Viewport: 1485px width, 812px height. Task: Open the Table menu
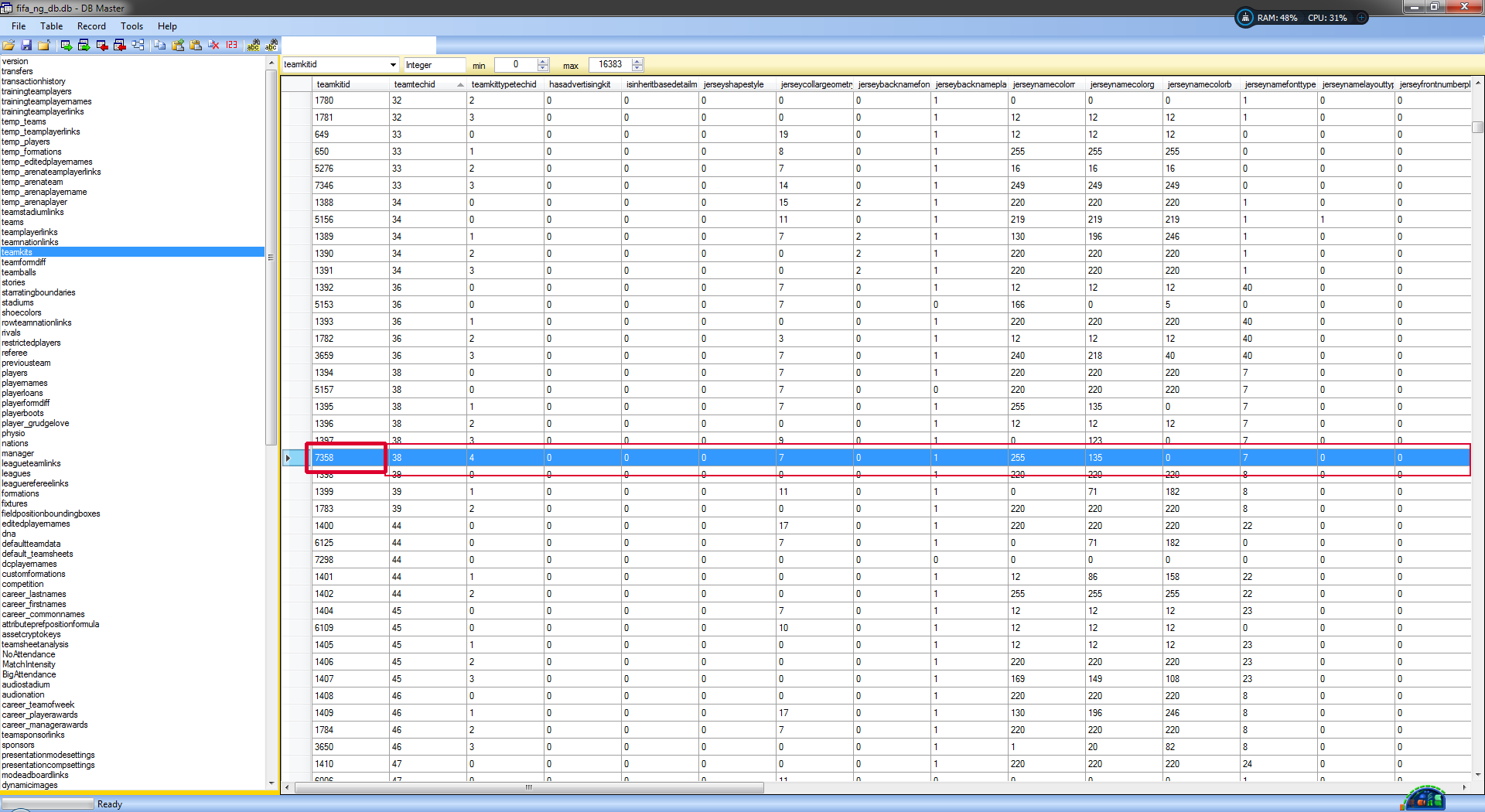click(51, 26)
